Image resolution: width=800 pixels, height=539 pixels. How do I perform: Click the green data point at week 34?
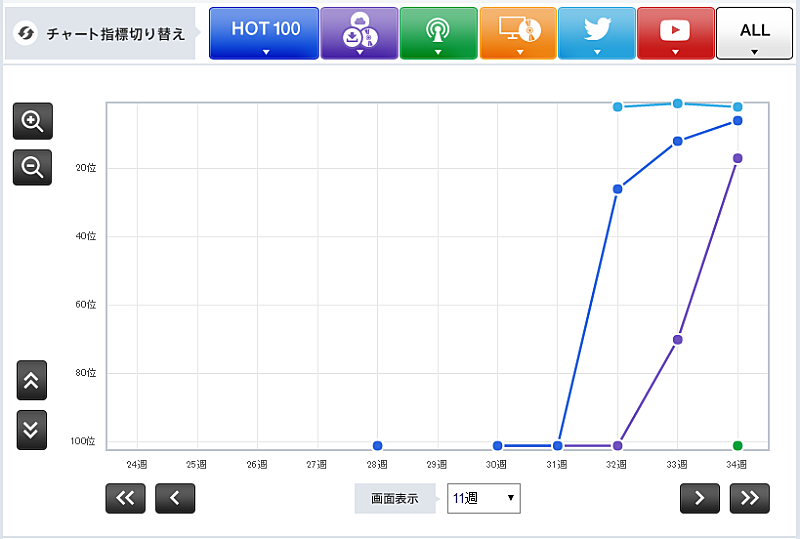738,445
